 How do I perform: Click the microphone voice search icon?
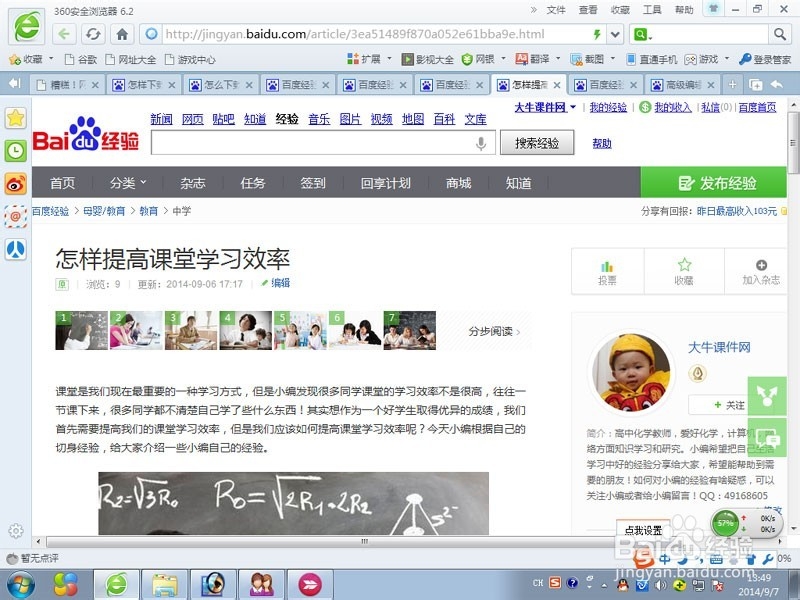481,143
